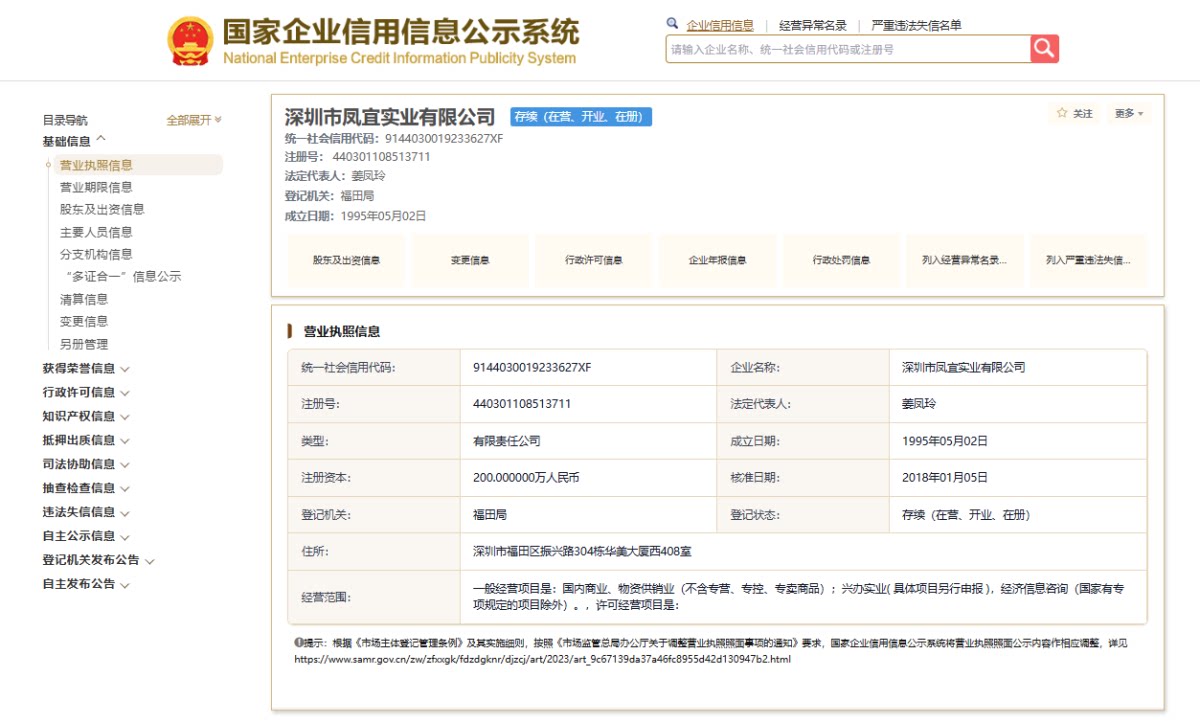Open “多证合一”信息公示 in the sidebar
Viewport: 1200px width, 722px height.
pos(123,276)
